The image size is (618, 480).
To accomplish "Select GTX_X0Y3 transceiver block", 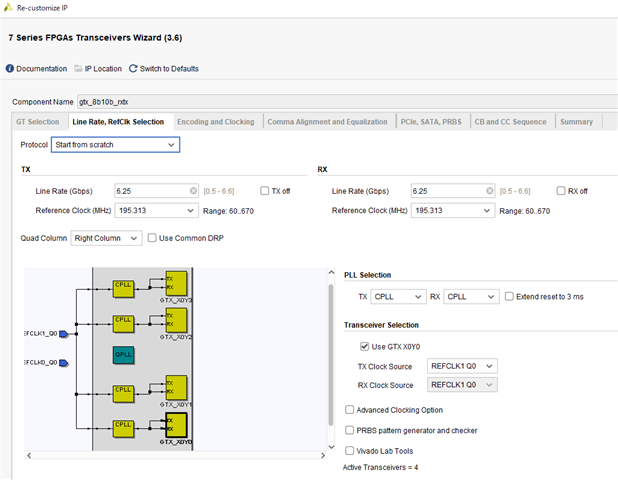I will tap(176, 283).
